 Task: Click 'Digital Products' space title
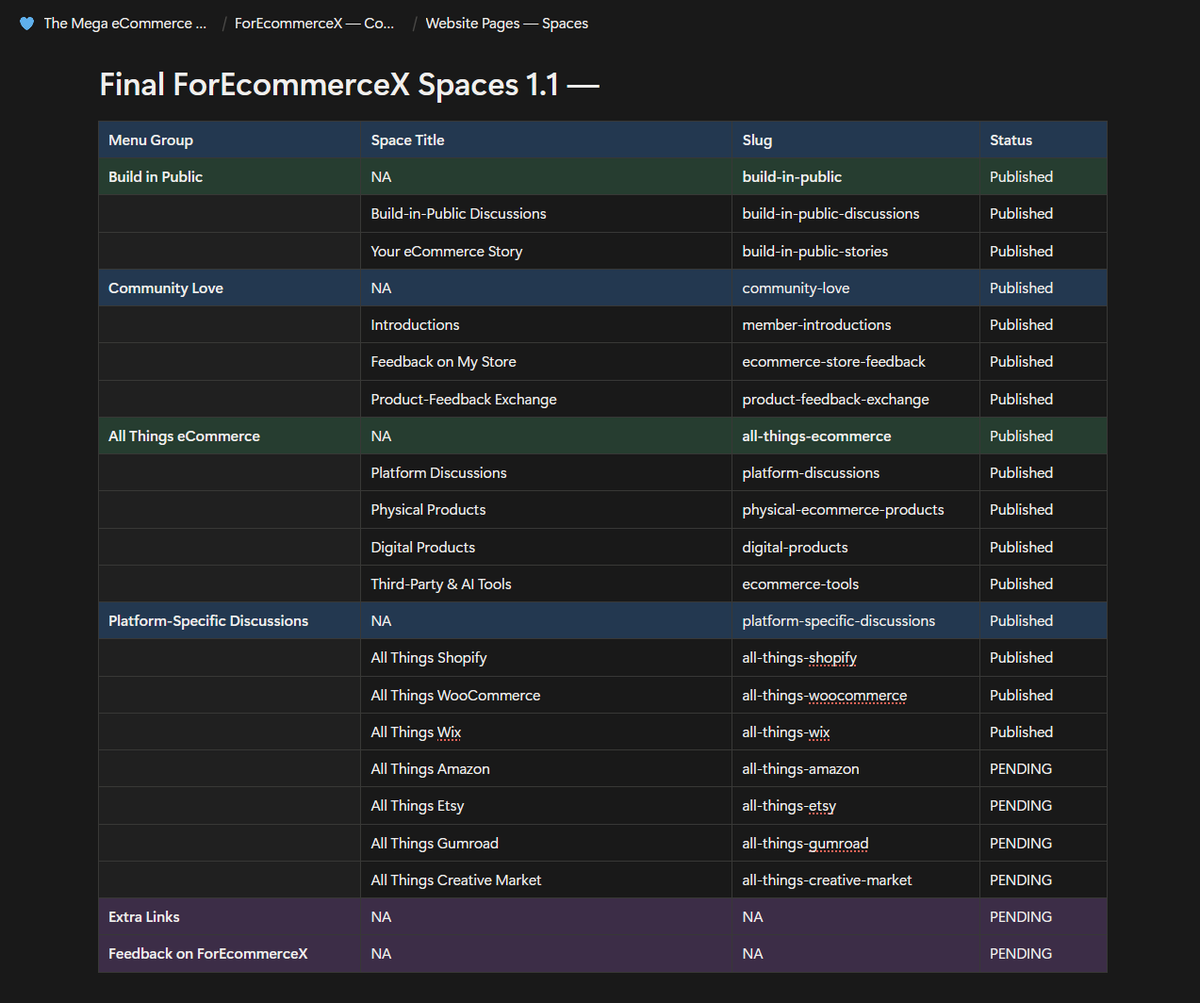pos(546,547)
